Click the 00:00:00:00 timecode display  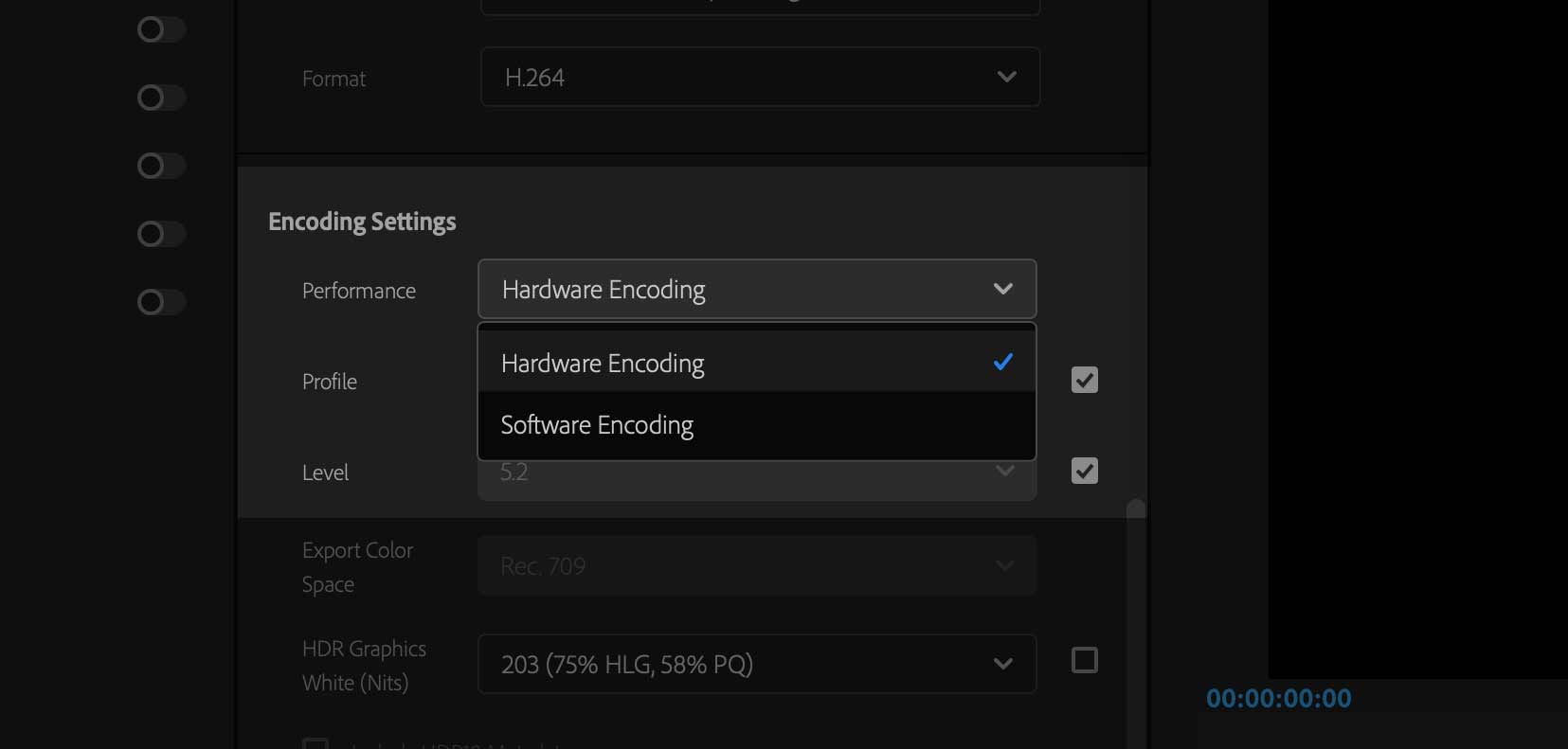pos(1279,698)
